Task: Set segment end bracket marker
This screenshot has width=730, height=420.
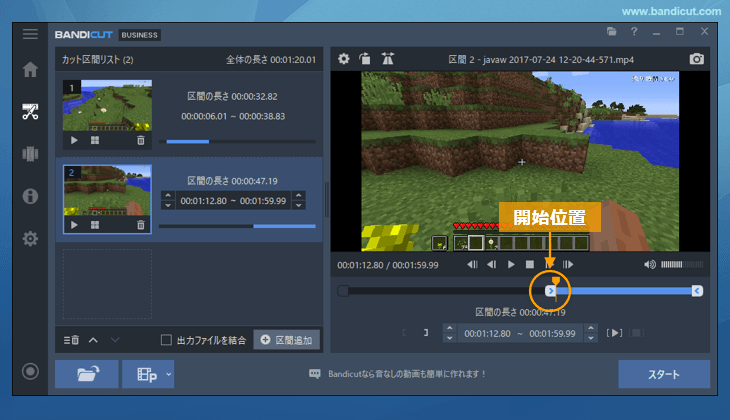Action: coord(426,332)
